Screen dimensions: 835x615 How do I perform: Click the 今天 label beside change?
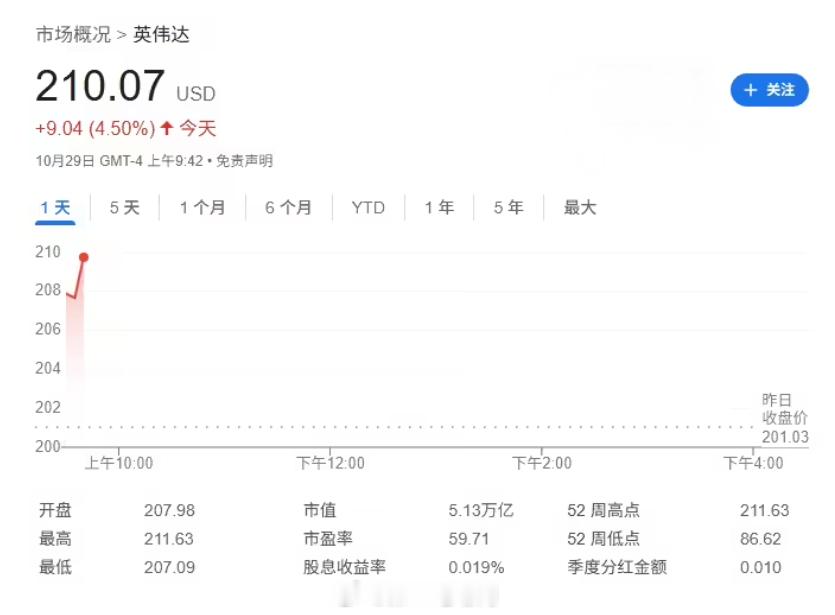pos(198,128)
